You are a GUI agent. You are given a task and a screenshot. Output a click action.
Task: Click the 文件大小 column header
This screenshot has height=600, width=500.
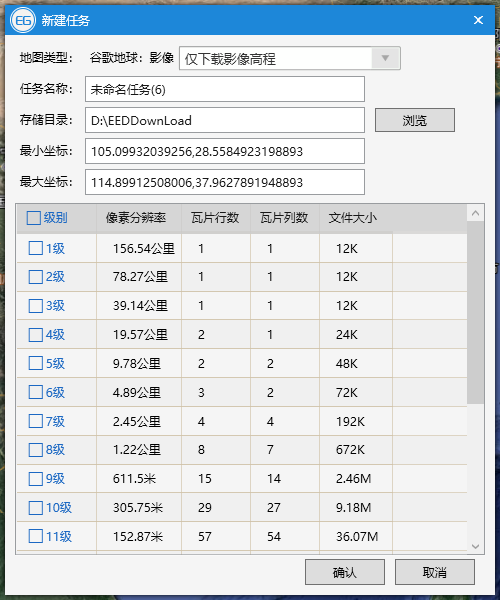[x=356, y=218]
